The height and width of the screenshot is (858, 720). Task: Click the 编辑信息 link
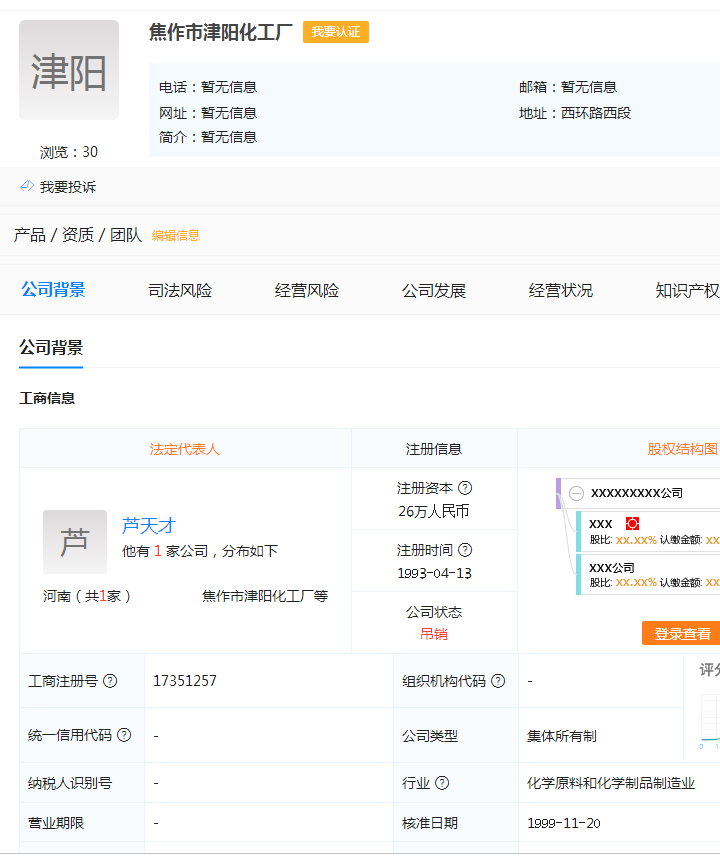click(176, 236)
